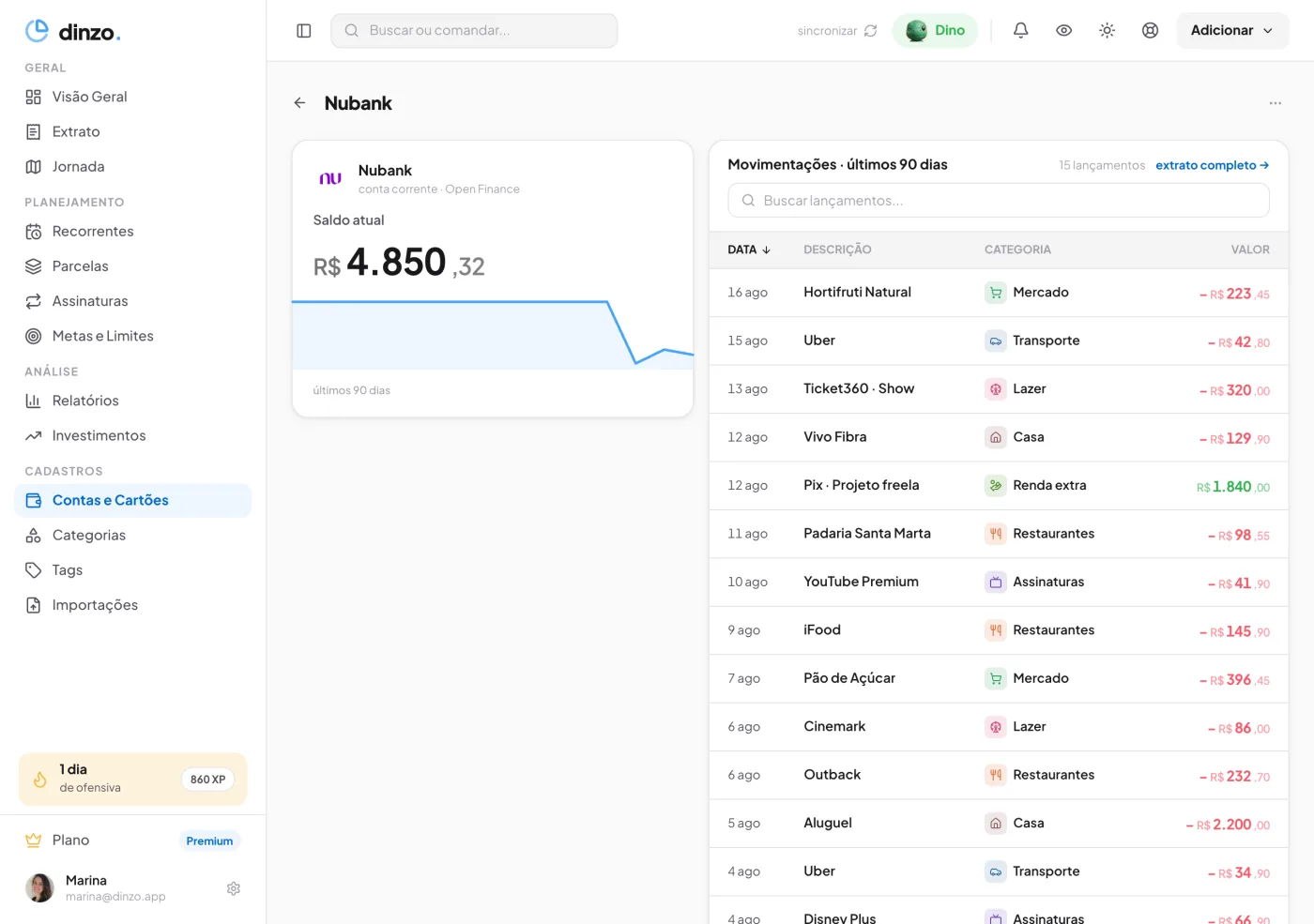The image size is (1314, 924).
Task: Open the three-dot account options menu
Action: pyautogui.click(x=1276, y=103)
